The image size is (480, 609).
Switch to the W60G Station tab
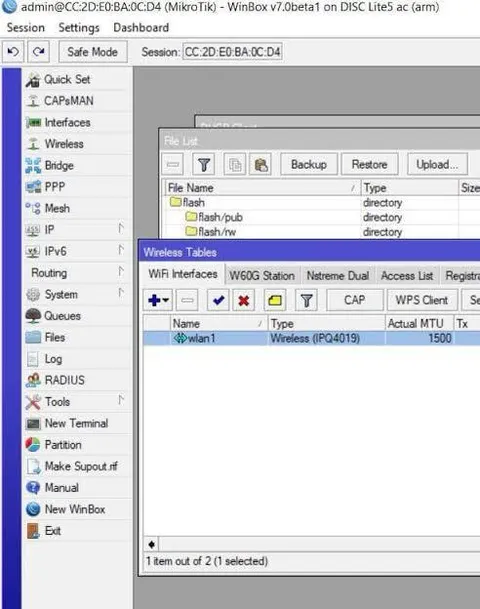262,276
